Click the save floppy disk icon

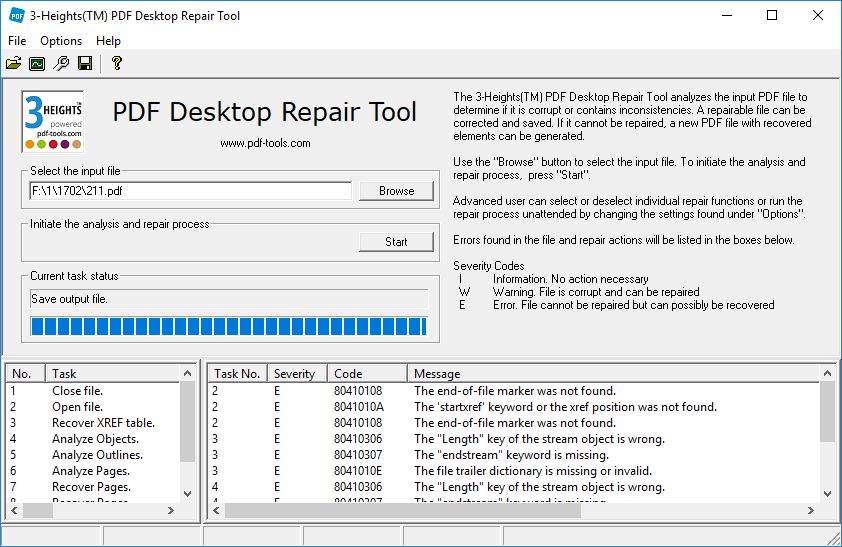(x=85, y=63)
